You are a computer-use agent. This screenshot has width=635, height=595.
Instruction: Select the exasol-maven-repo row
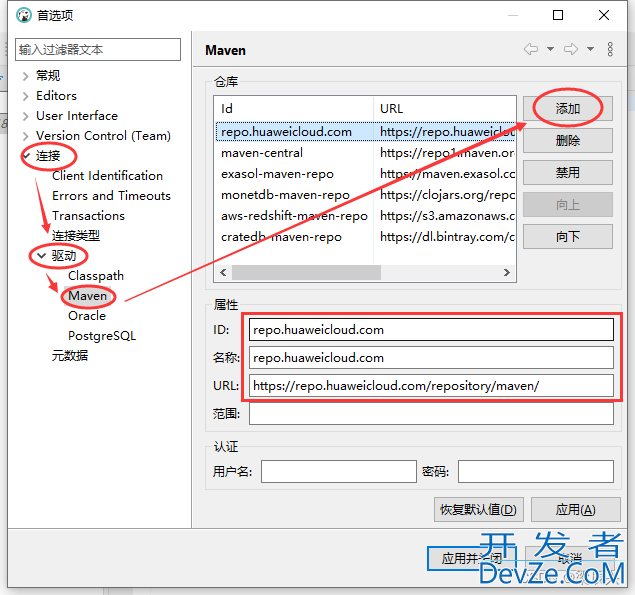click(365, 174)
